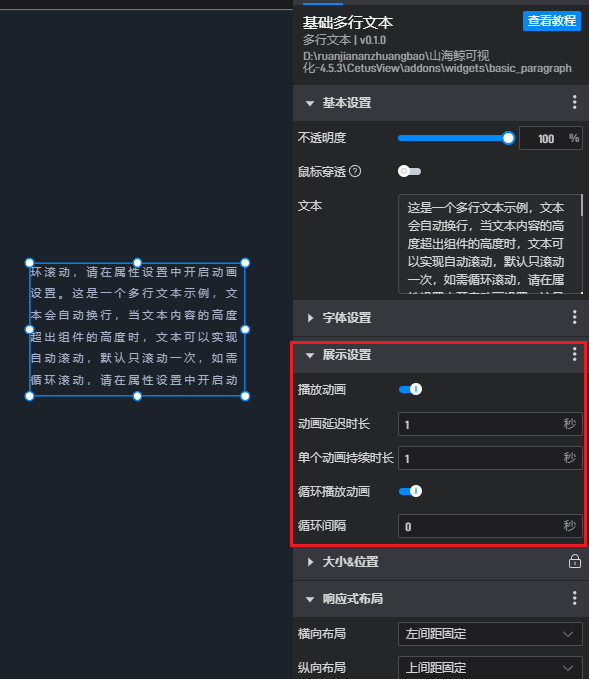
Task: Open more options for 基本设置 section
Action: (x=574, y=102)
